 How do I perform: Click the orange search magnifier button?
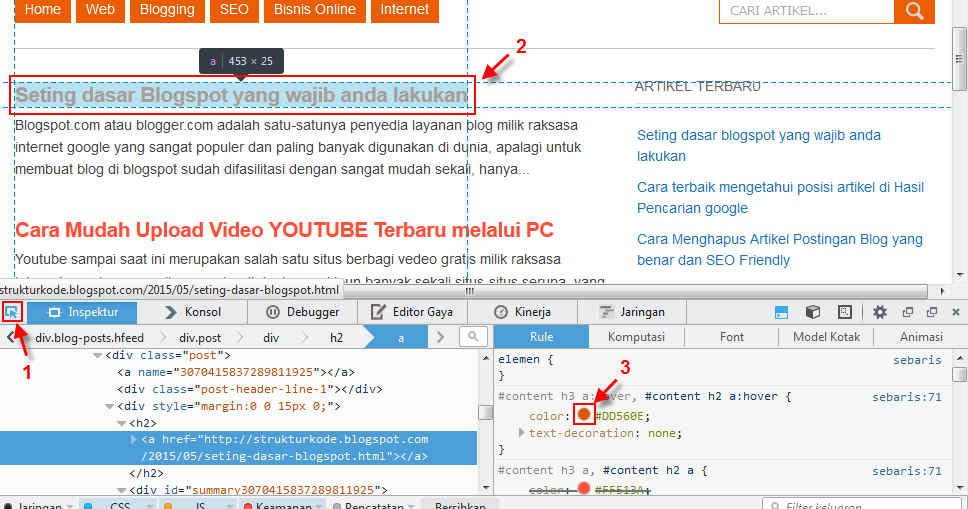(x=914, y=11)
